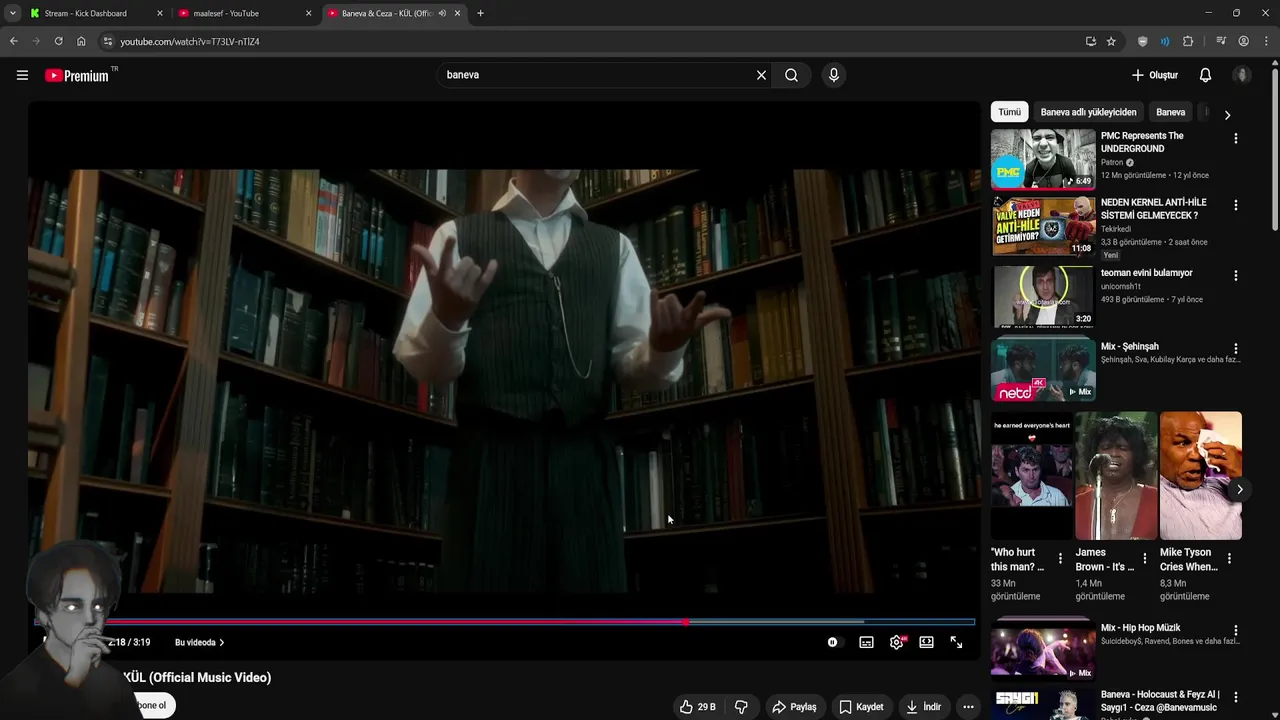This screenshot has width=1280, height=720.
Task: Install app icon in address bar
Action: [x=1091, y=41]
